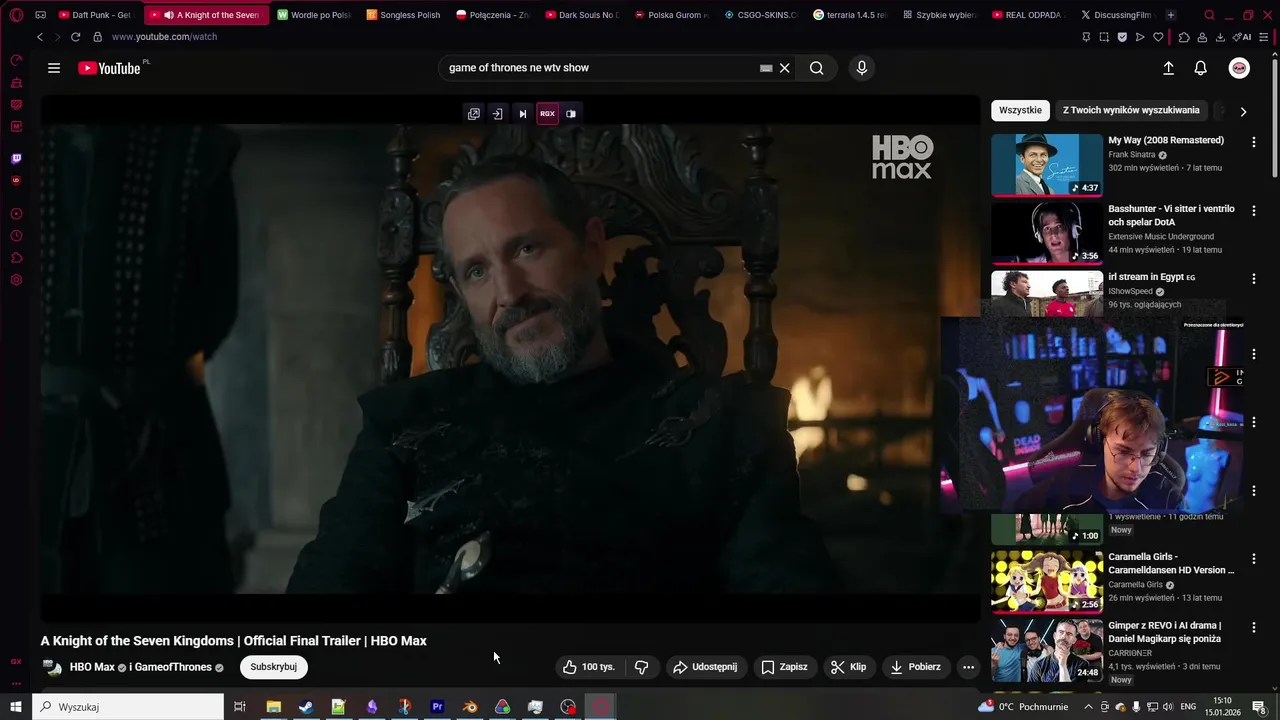Toggle the RGX video enhancement

(x=547, y=114)
